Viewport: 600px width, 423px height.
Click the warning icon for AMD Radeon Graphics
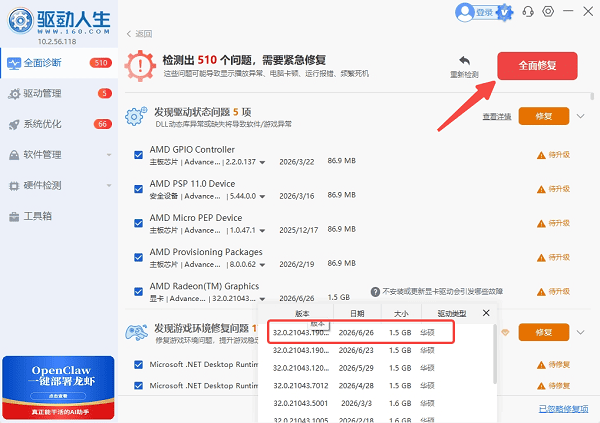541,292
